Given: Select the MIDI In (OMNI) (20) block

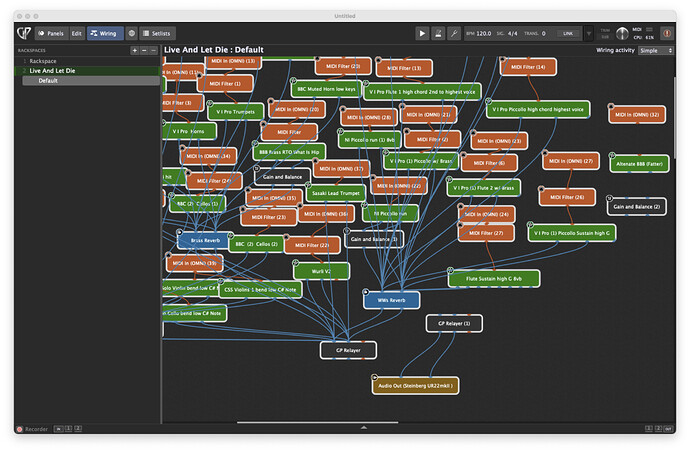Looking at the screenshot, I should [297, 110].
